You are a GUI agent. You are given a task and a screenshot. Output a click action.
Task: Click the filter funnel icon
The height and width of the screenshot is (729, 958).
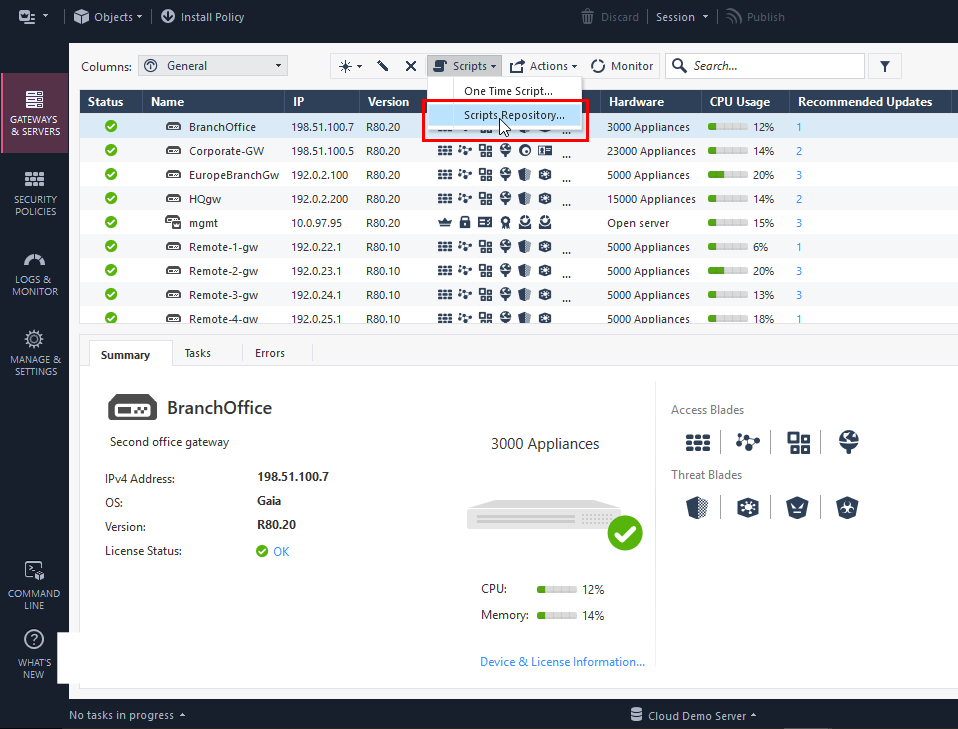[x=885, y=66]
